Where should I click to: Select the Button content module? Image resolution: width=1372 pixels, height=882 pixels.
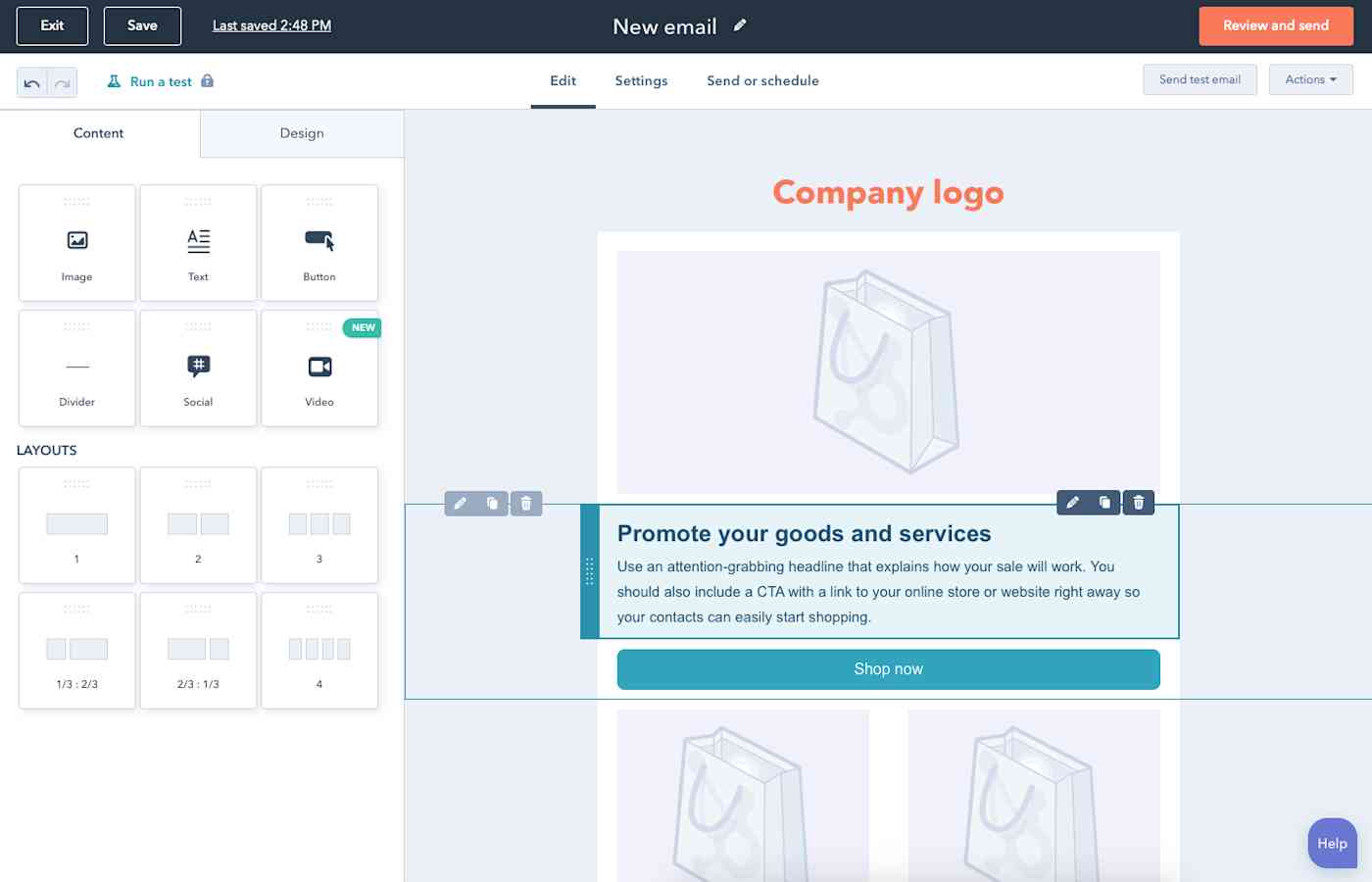pyautogui.click(x=319, y=243)
